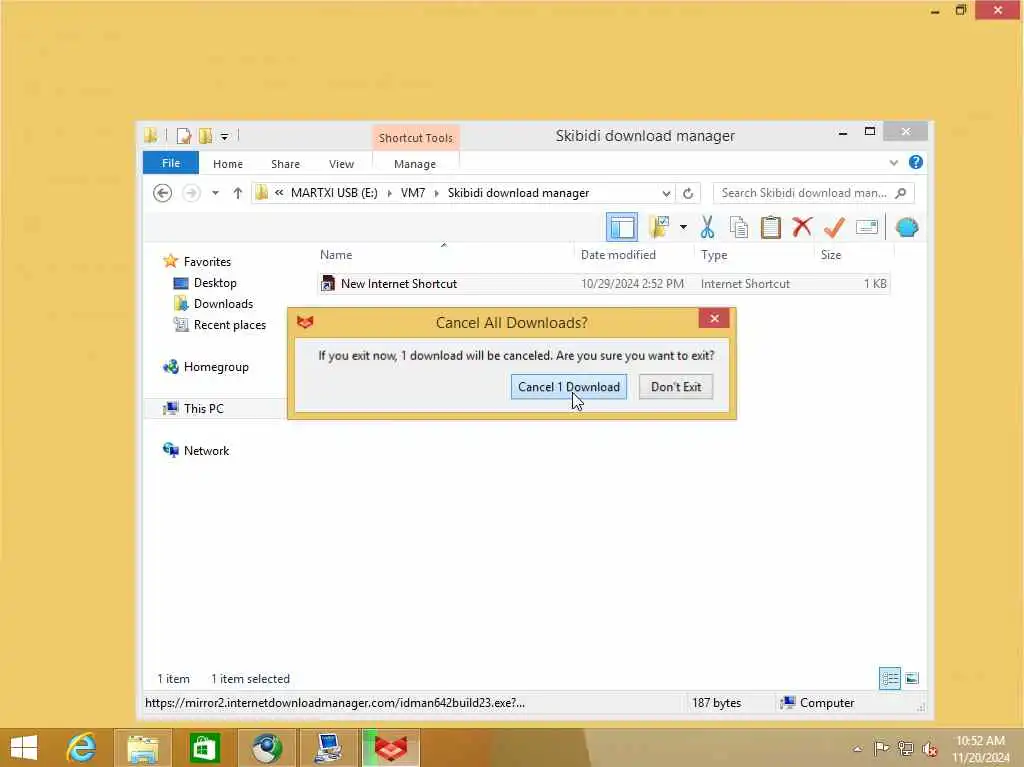
Task: Open Recent places in the navigation pane
Action: tap(229, 325)
